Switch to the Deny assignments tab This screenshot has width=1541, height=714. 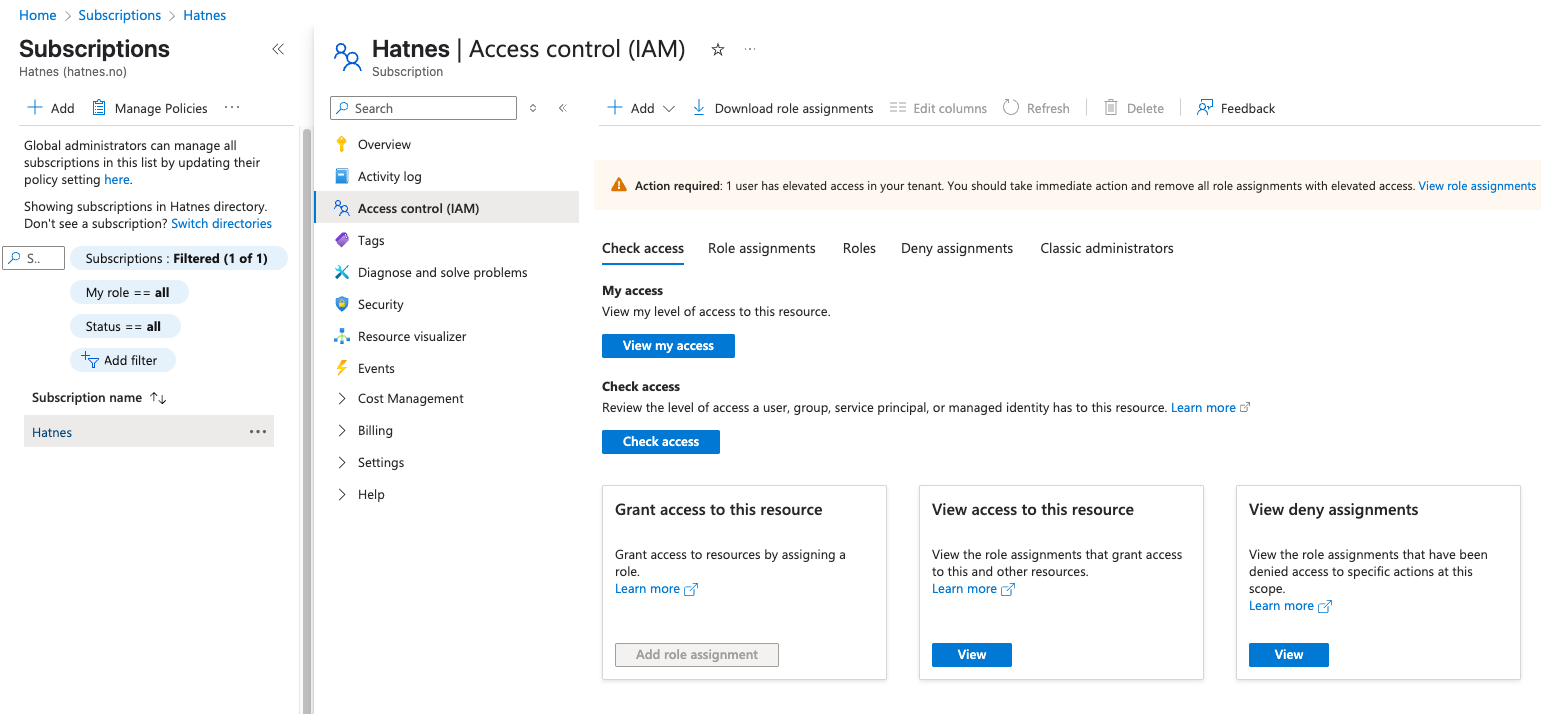click(957, 249)
